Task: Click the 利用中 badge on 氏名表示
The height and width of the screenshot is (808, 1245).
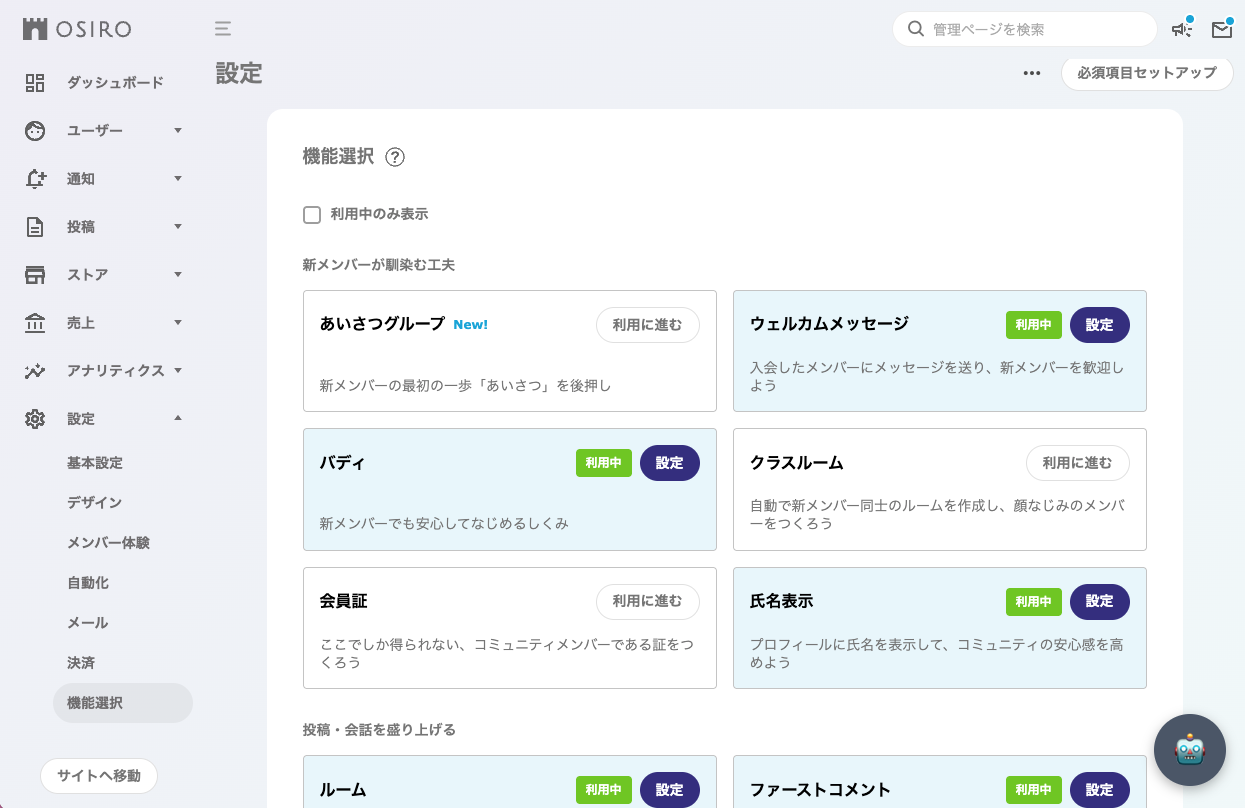Action: pos(1034,602)
